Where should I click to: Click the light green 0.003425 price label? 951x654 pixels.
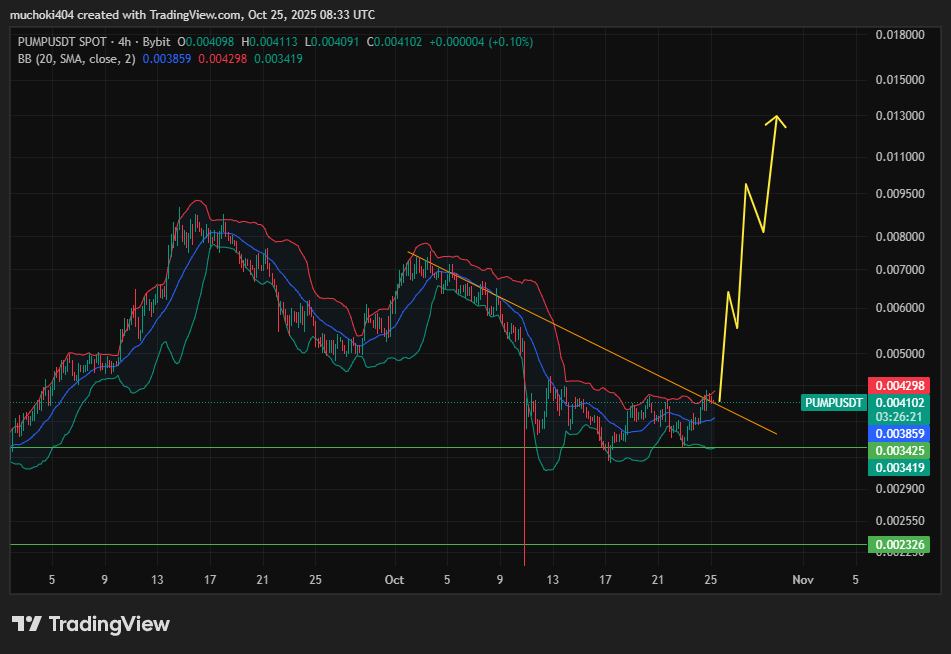901,451
